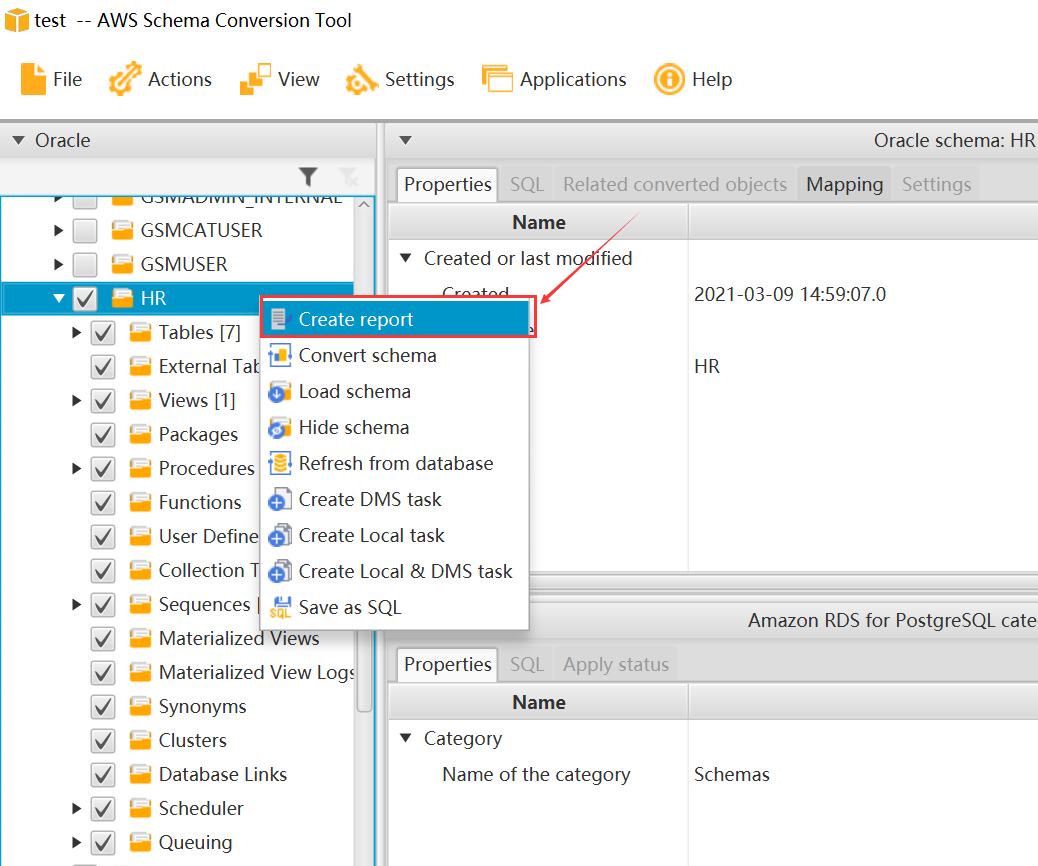Choose Create report from context menu
Screen dimensions: 1038x866
point(397,319)
